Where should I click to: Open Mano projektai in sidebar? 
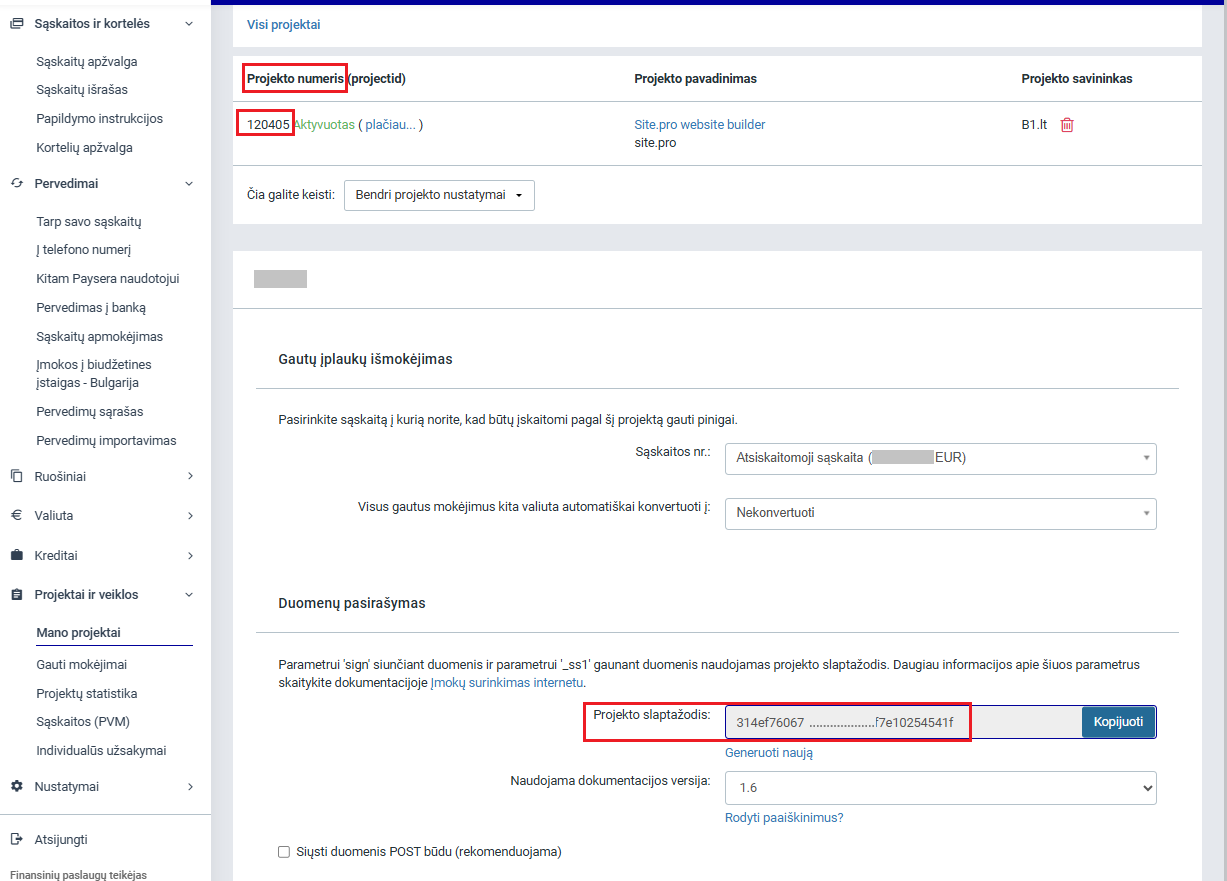pyautogui.click(x=78, y=633)
